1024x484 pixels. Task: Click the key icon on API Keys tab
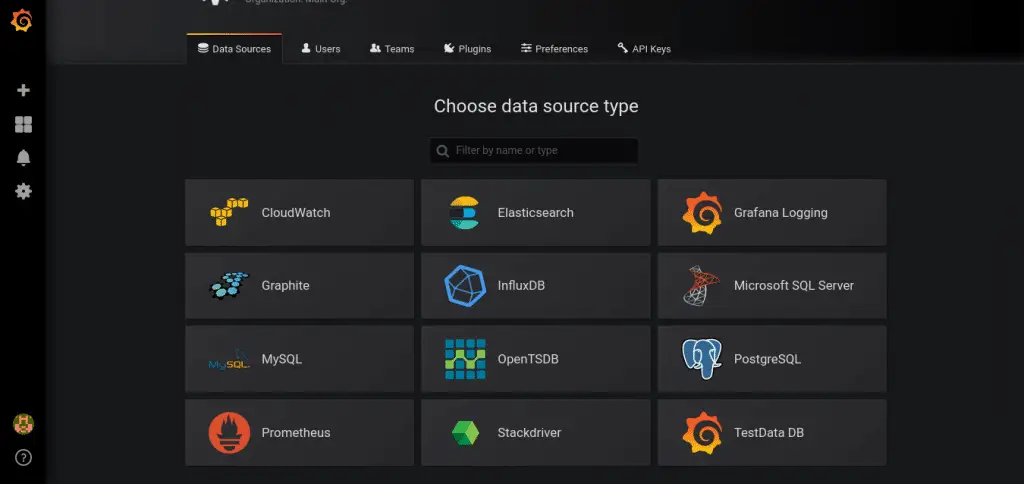pos(622,48)
